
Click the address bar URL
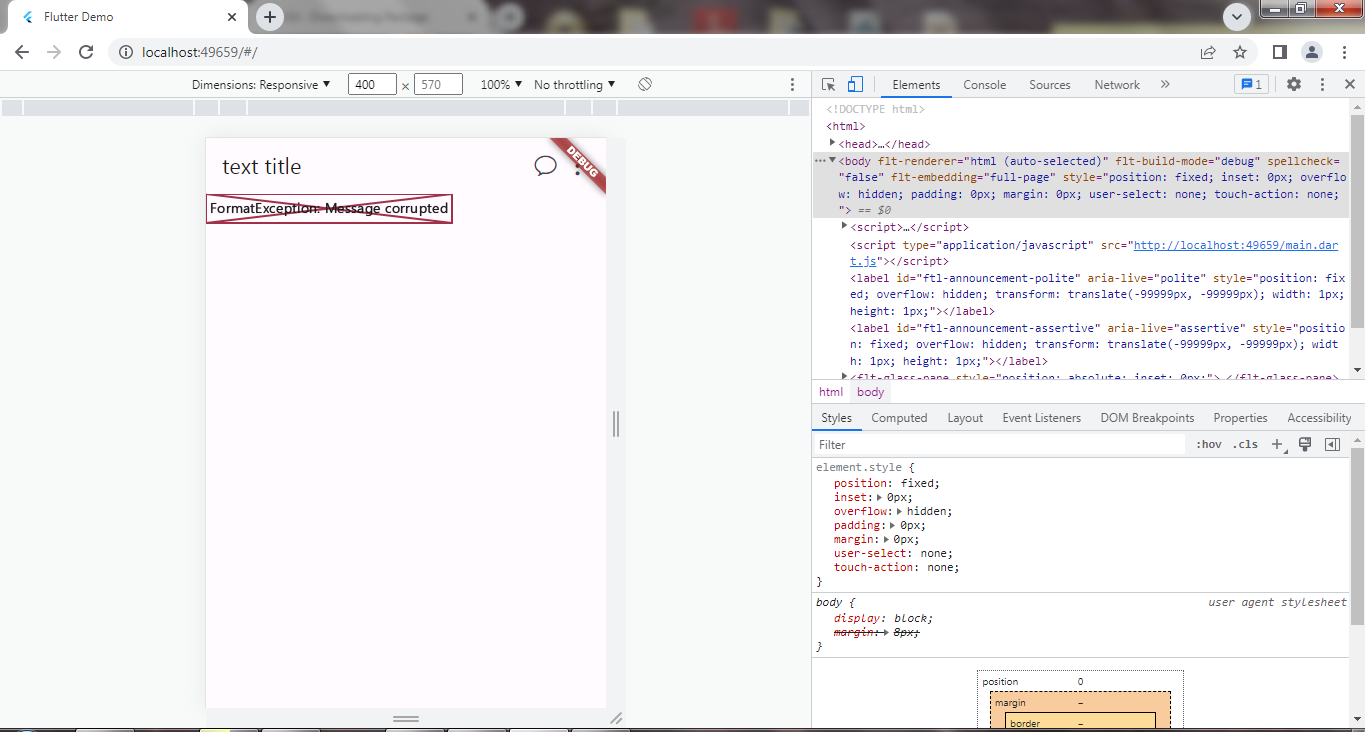pyautogui.click(x=200, y=52)
